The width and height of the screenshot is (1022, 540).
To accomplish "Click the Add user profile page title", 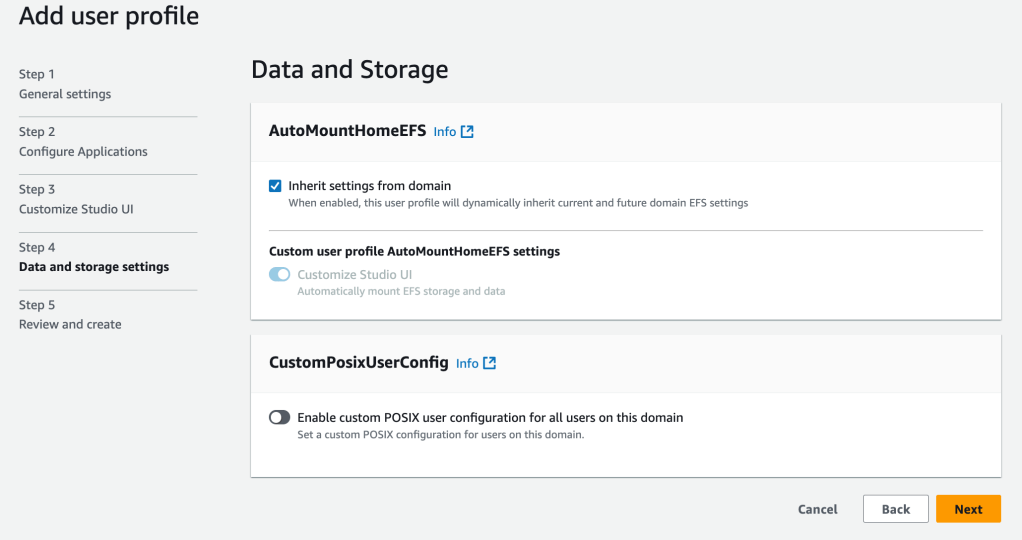I will (109, 16).
